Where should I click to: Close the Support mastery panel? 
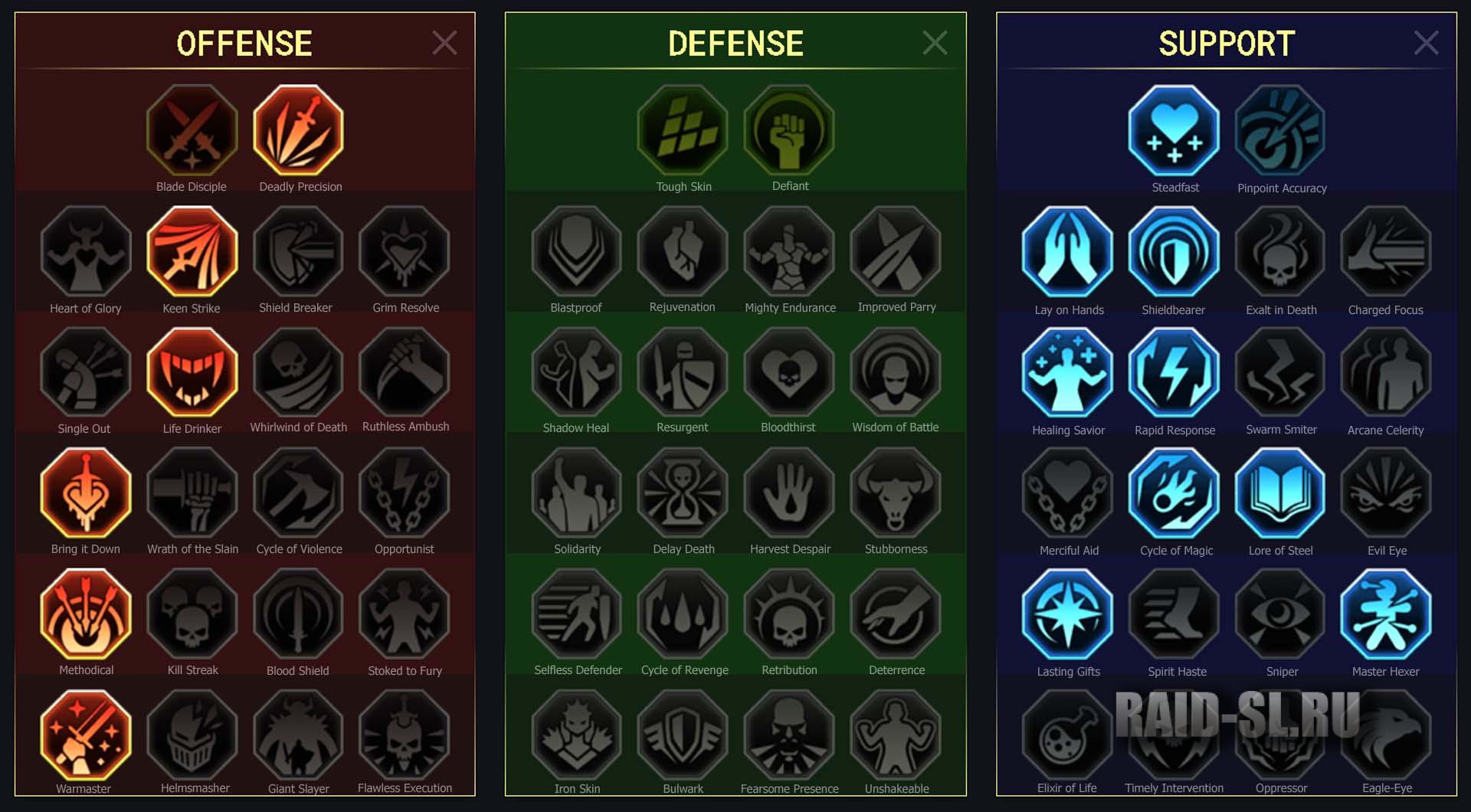pos(1426,43)
